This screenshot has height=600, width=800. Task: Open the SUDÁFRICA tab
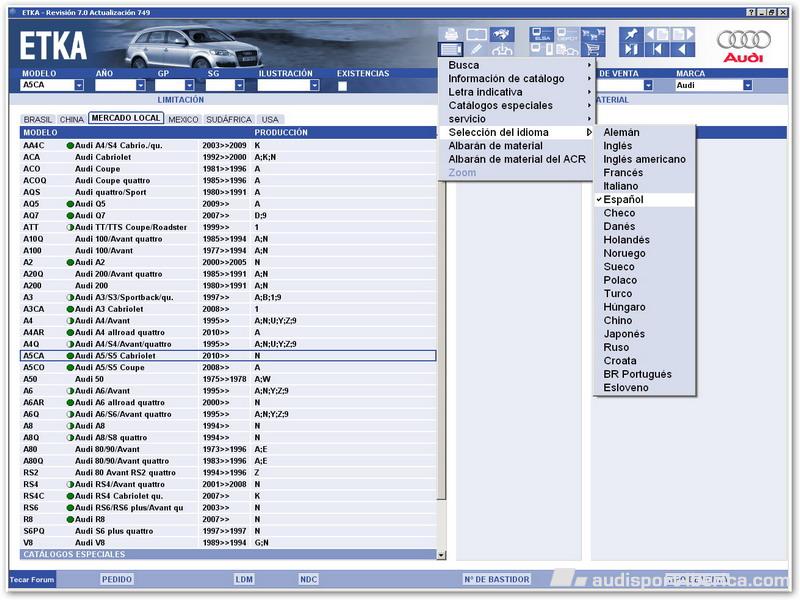click(x=229, y=119)
